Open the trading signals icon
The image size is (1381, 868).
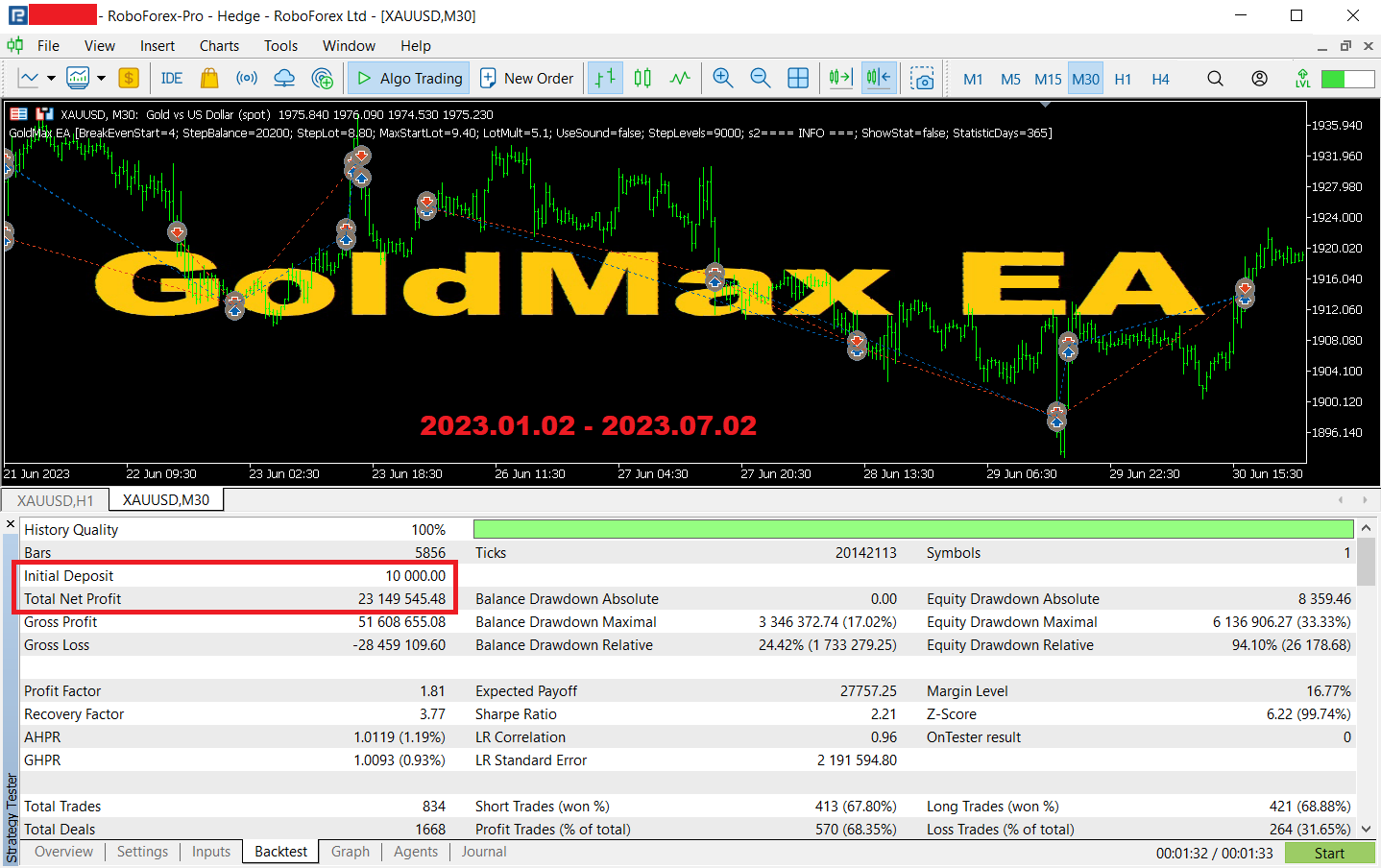(247, 79)
